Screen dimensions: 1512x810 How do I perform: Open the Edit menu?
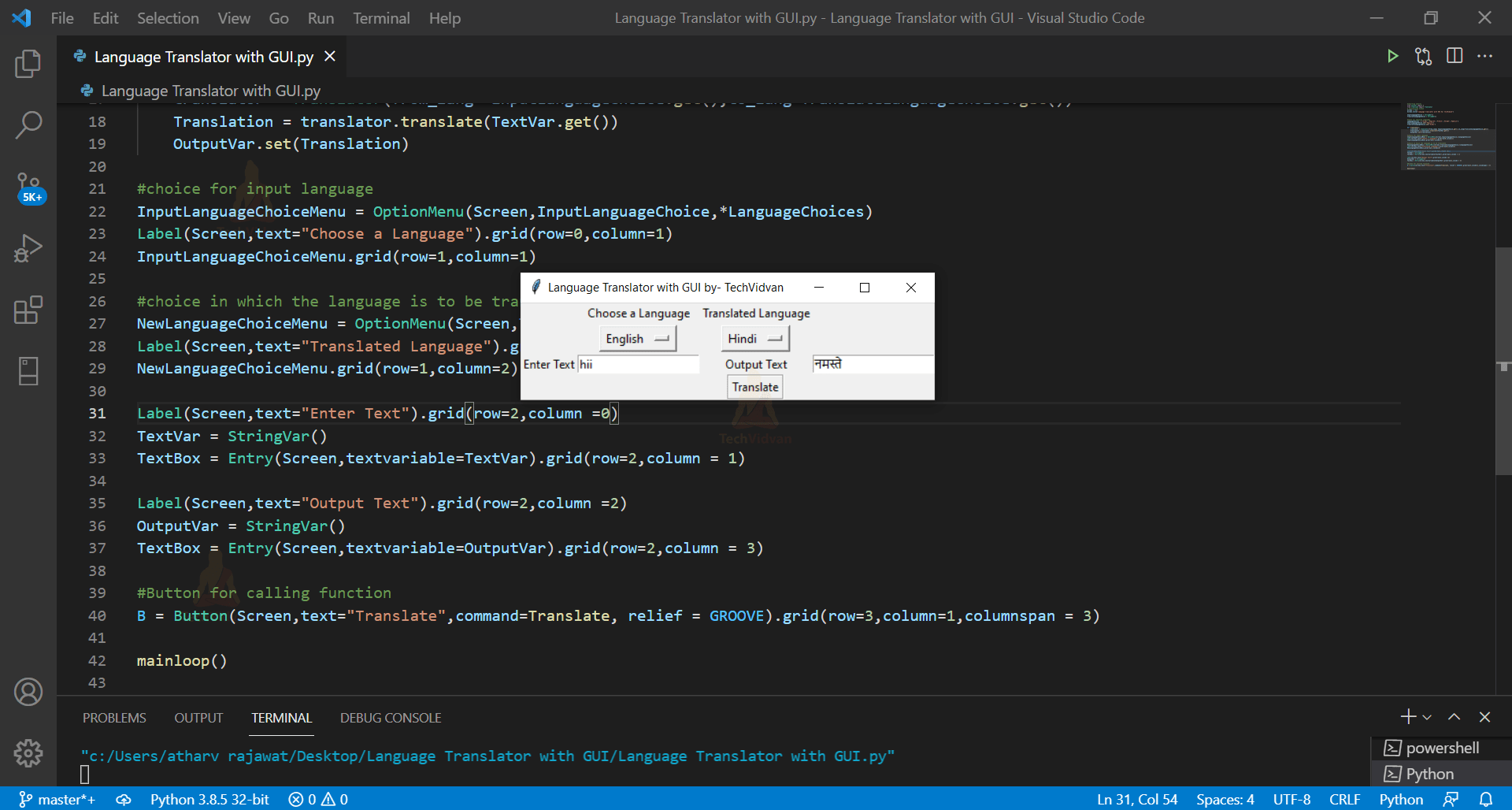[106, 17]
